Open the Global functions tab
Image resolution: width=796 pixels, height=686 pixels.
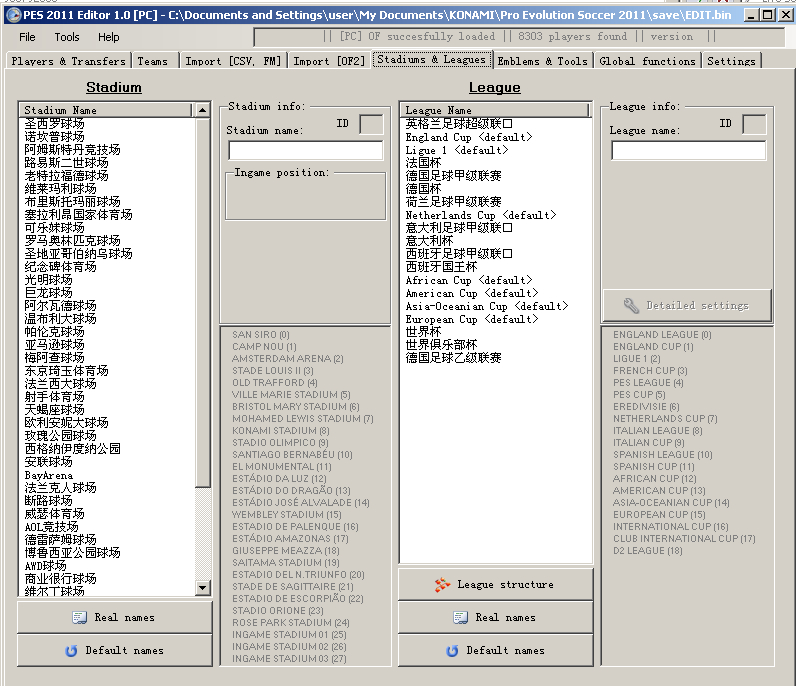pyautogui.click(x=647, y=61)
